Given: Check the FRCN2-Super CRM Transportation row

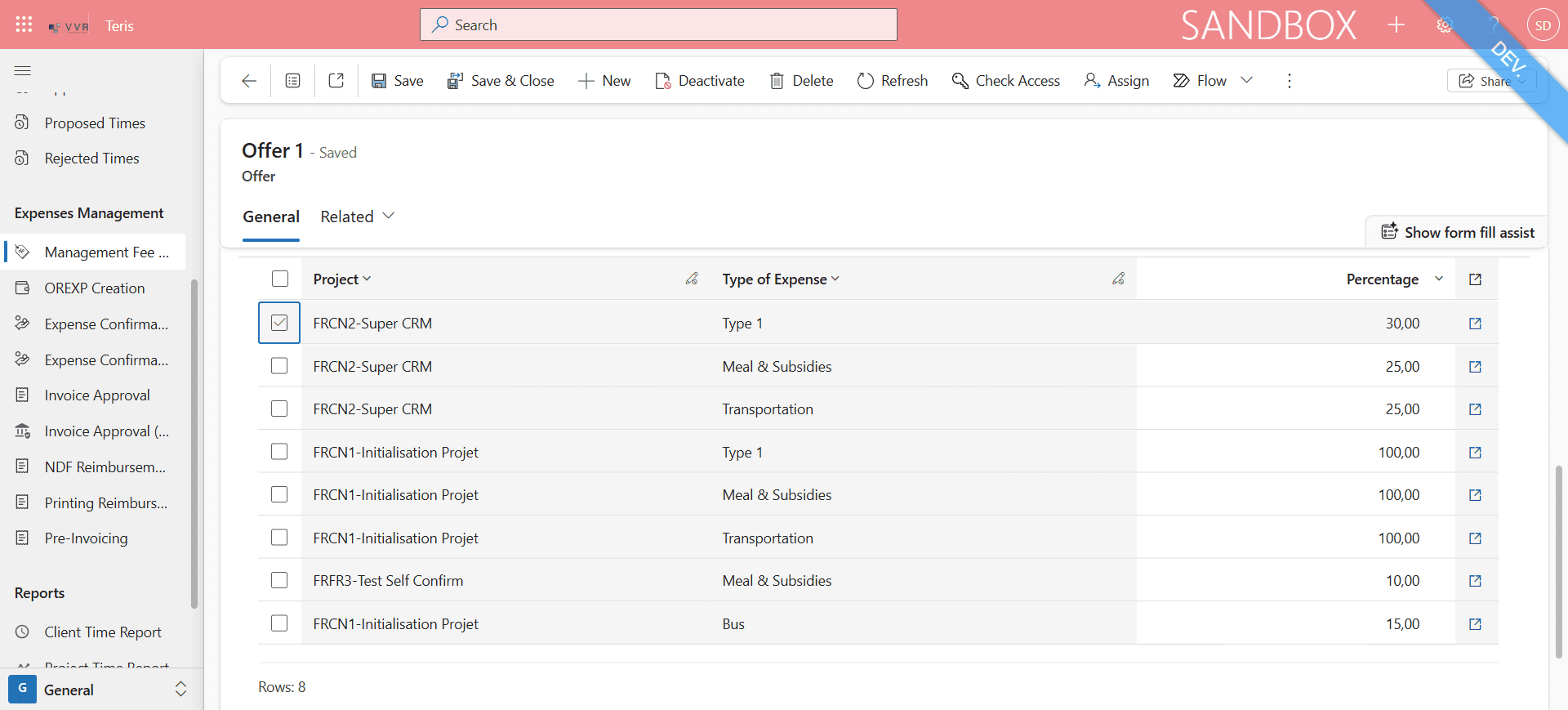Looking at the screenshot, I should coord(279,409).
